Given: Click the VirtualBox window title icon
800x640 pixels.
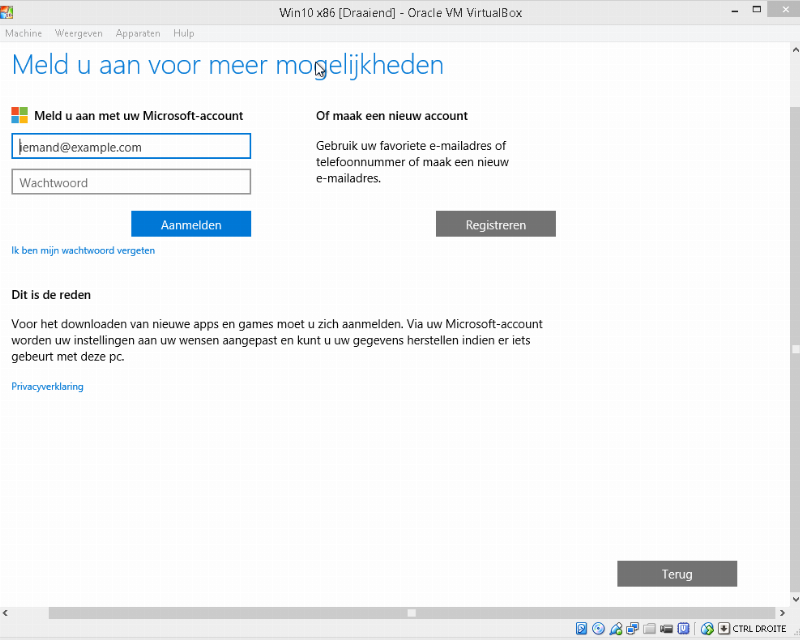Looking at the screenshot, I should 7,12.
